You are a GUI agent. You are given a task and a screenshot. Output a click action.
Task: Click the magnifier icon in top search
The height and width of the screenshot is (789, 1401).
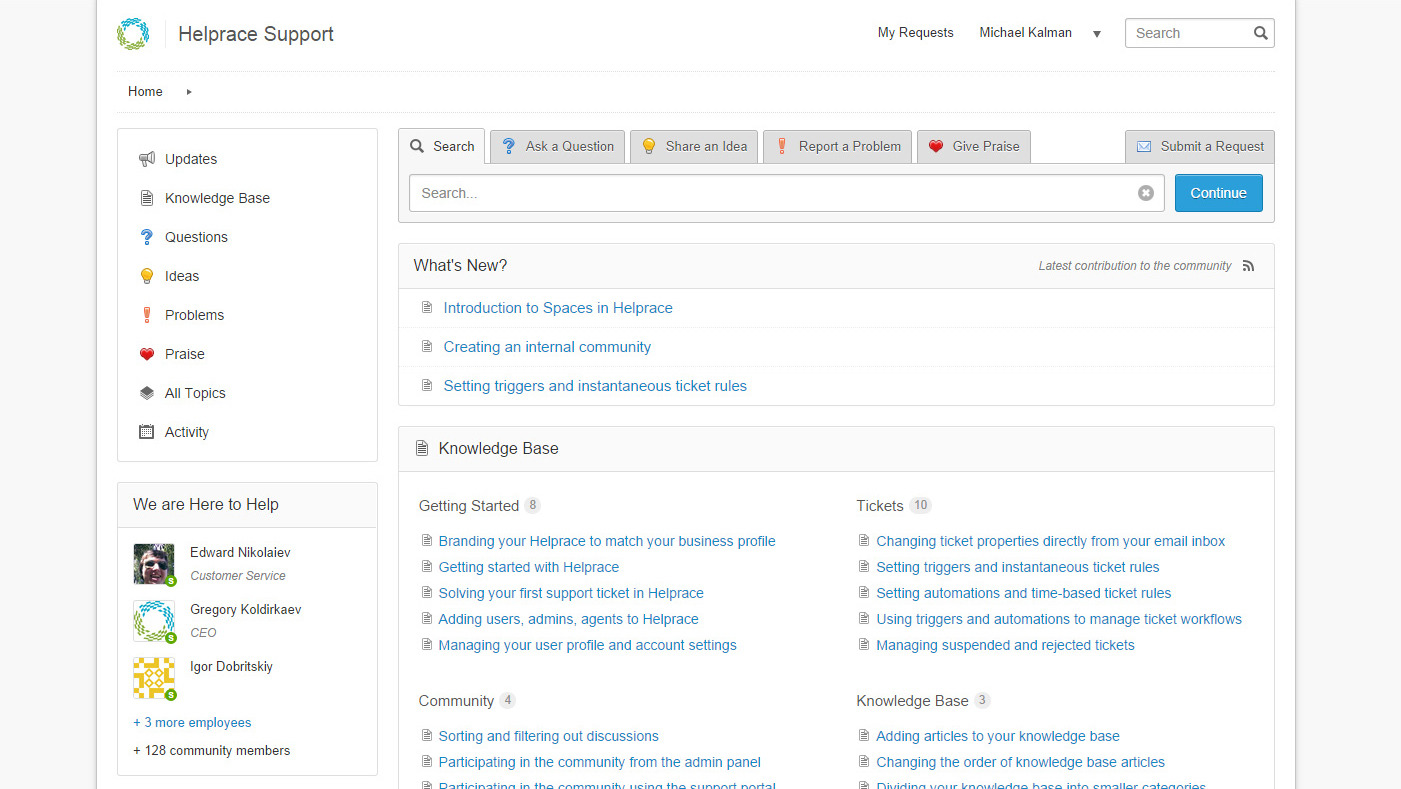click(1260, 33)
